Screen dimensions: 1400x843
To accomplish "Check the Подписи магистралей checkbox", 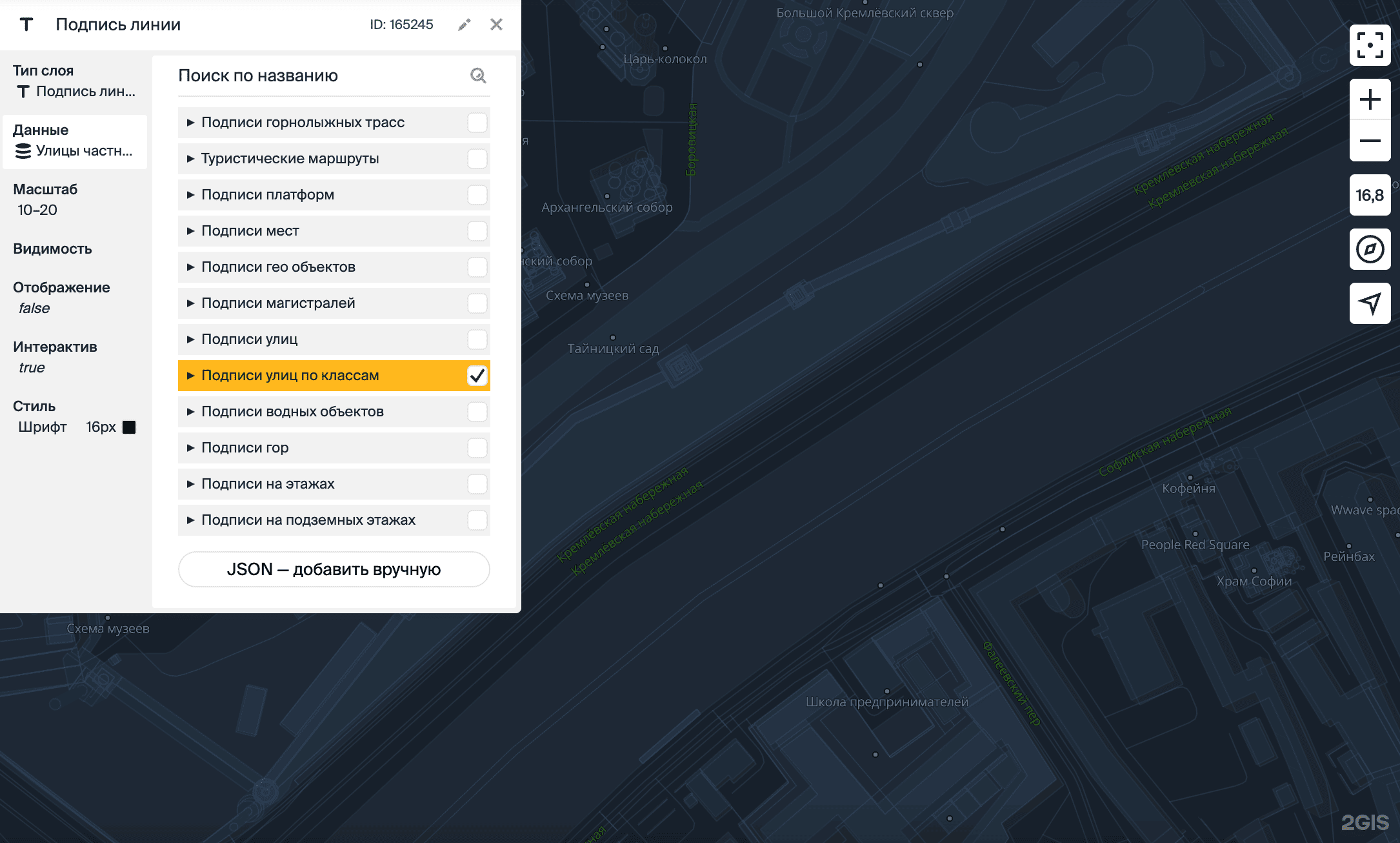I will click(477, 303).
